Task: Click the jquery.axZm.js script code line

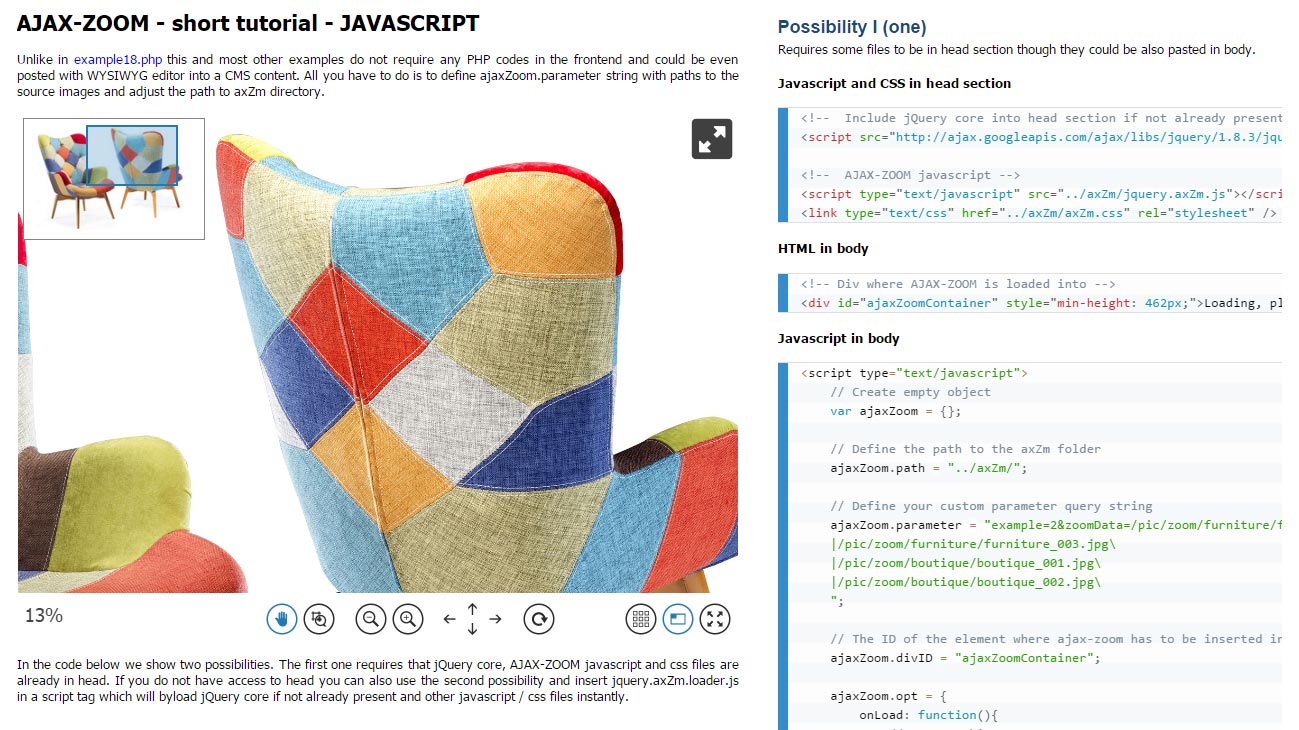Action: 1040,194
